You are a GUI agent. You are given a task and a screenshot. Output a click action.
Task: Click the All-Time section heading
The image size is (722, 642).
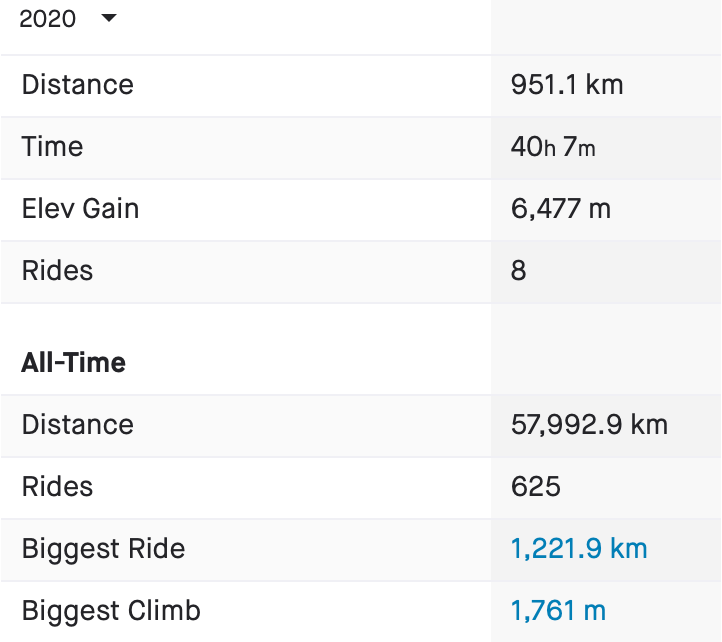pos(74,362)
